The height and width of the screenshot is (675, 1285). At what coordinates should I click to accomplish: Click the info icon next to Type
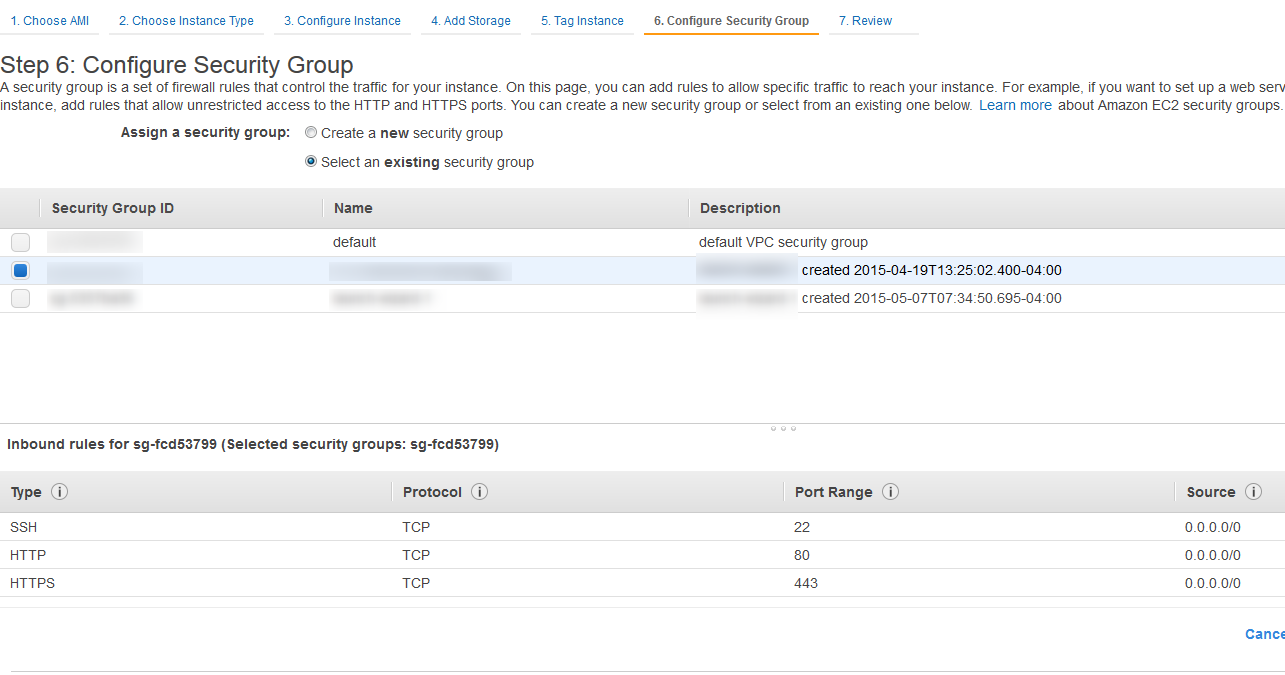coord(58,492)
